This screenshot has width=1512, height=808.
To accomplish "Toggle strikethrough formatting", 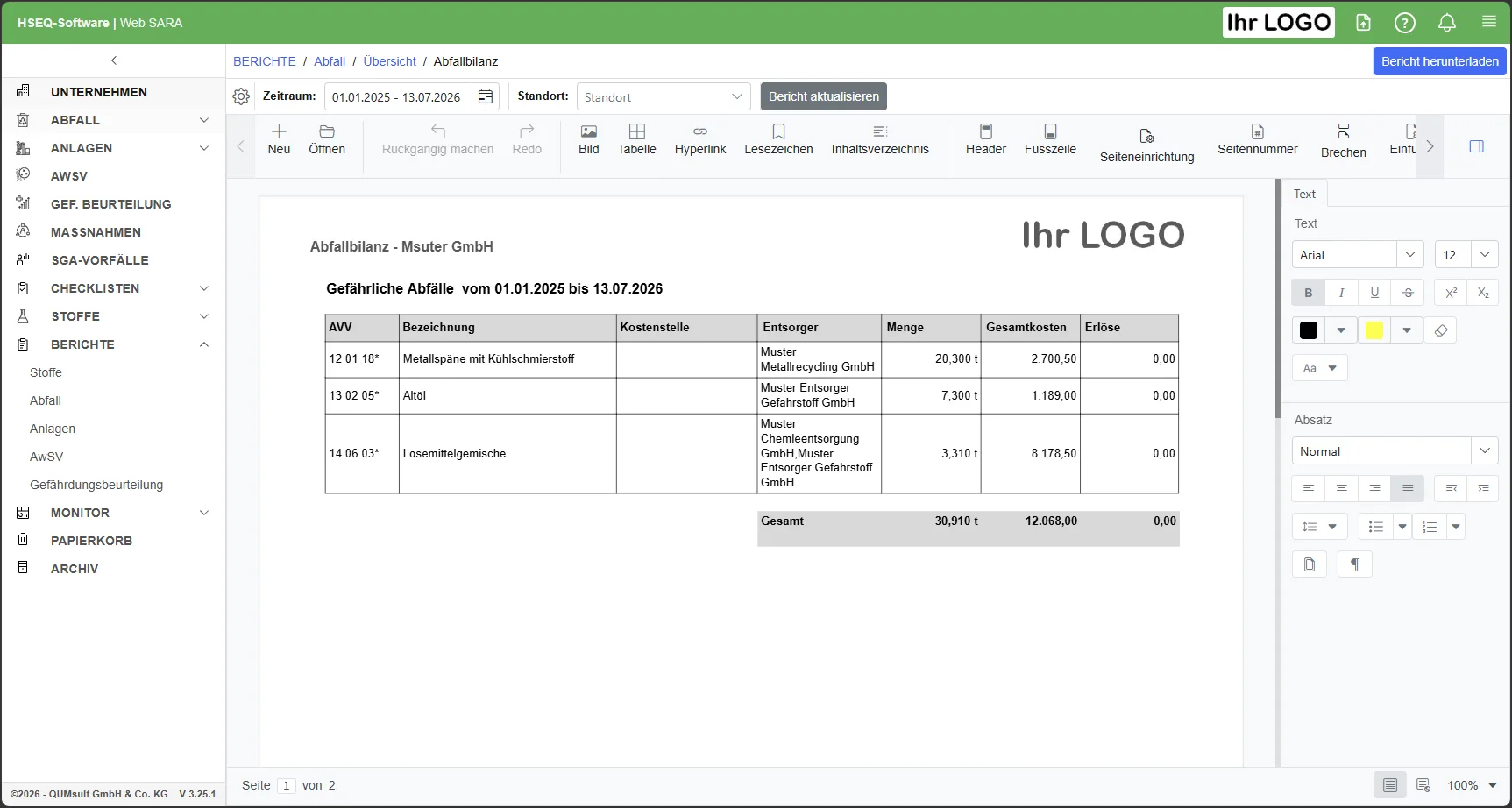I will (x=1408, y=293).
